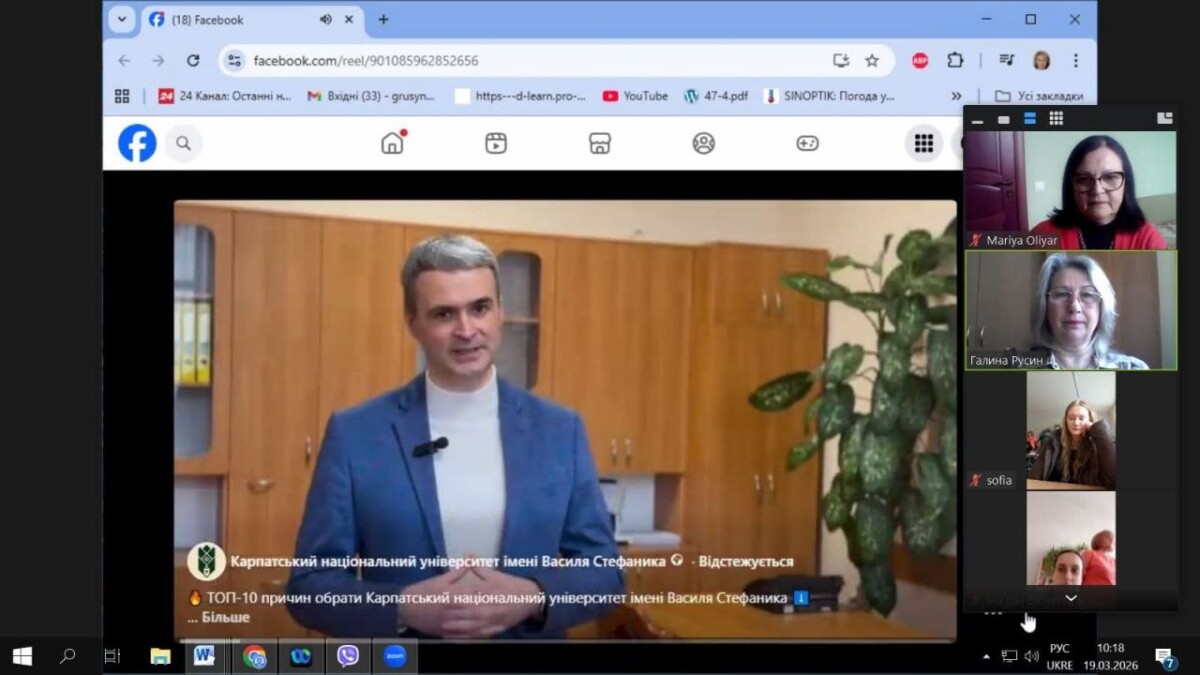Bookmark this page with the star

[872, 60]
